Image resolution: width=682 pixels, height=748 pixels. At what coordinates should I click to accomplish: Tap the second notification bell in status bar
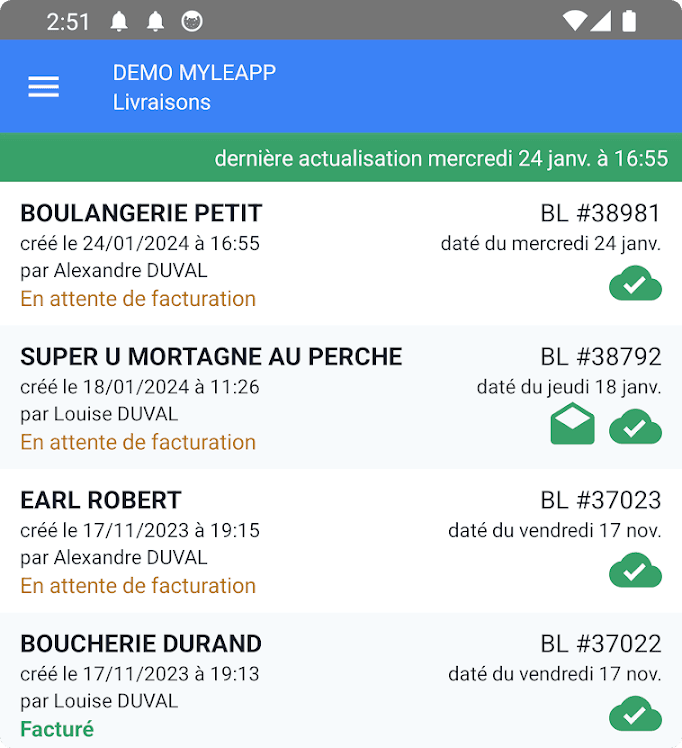(155, 21)
